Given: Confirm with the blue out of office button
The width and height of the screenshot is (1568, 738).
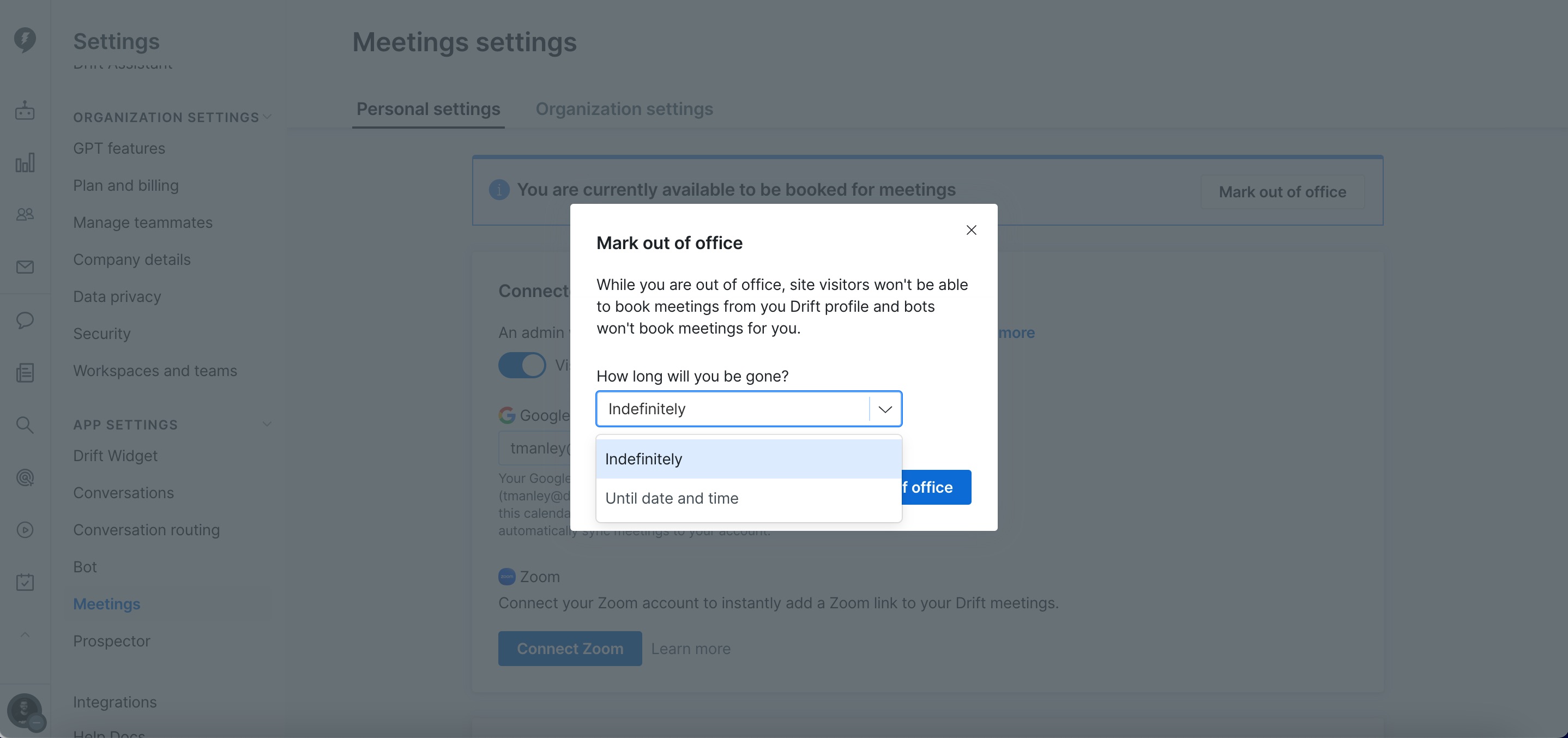Looking at the screenshot, I should click(x=936, y=487).
